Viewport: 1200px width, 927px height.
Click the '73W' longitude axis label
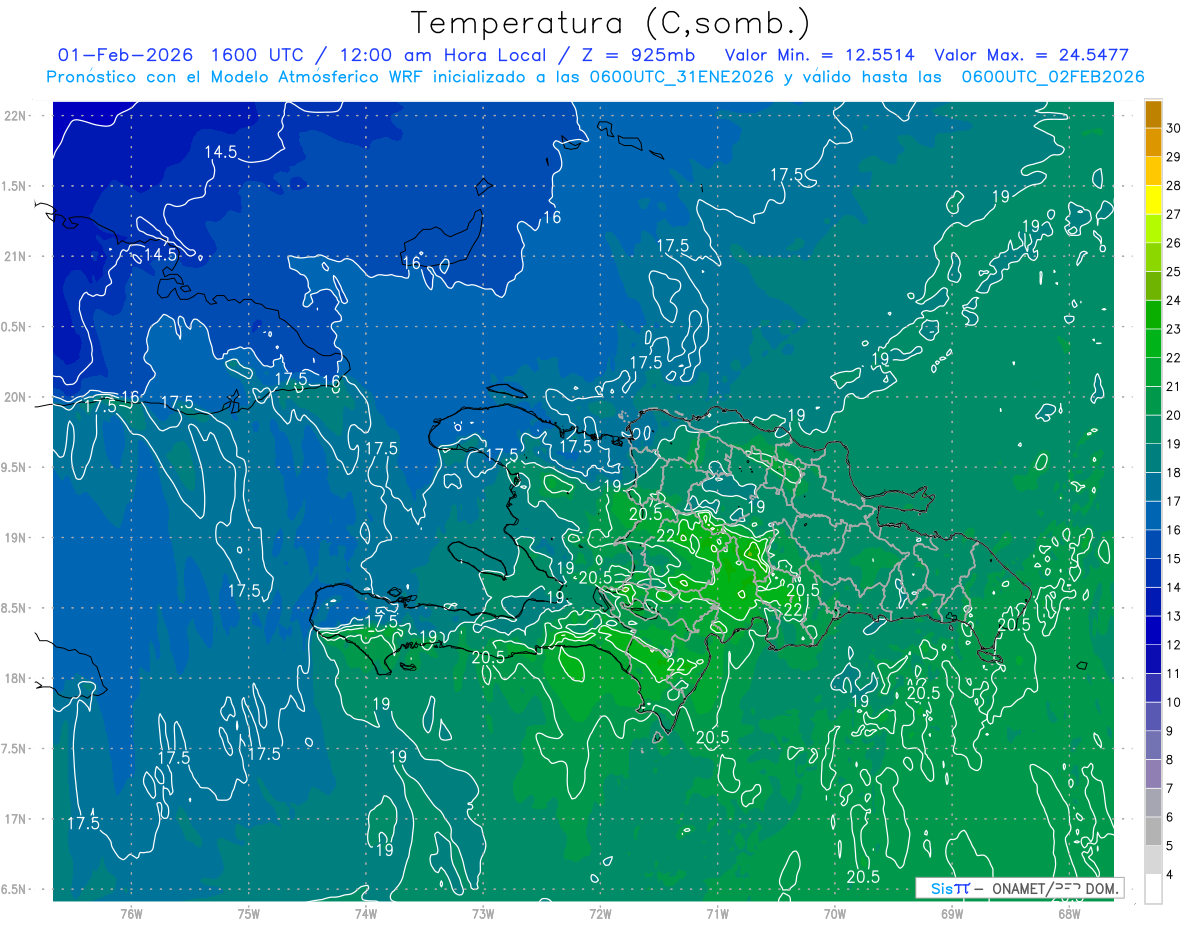point(483,914)
